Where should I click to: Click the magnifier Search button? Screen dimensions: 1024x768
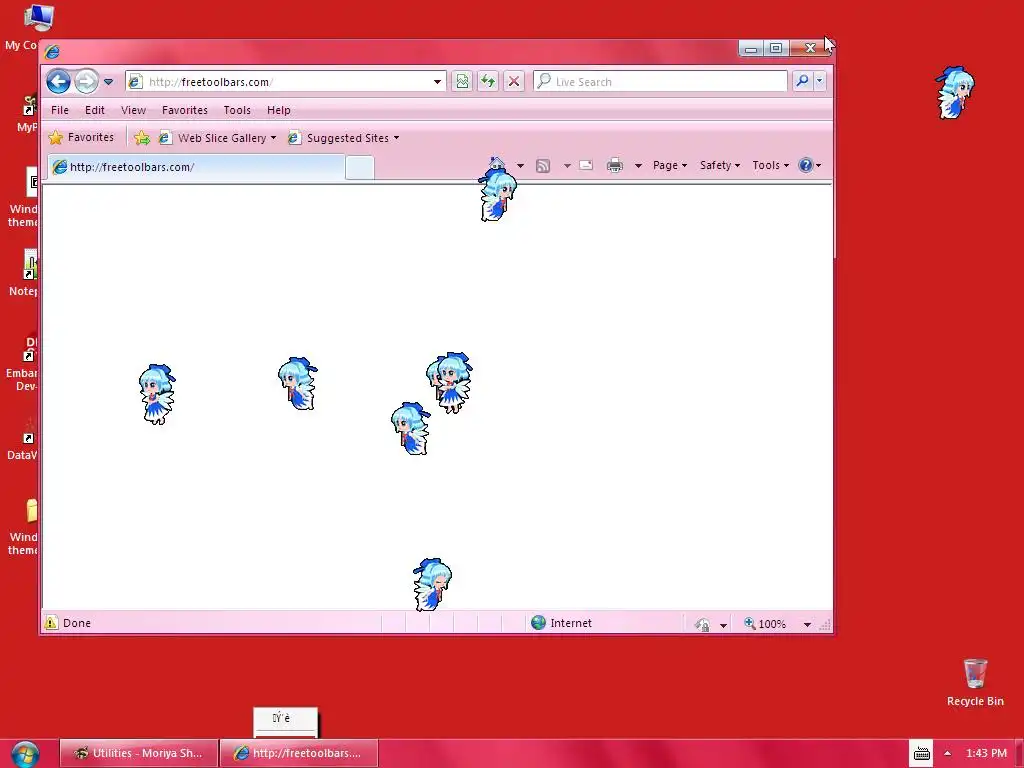tap(802, 81)
